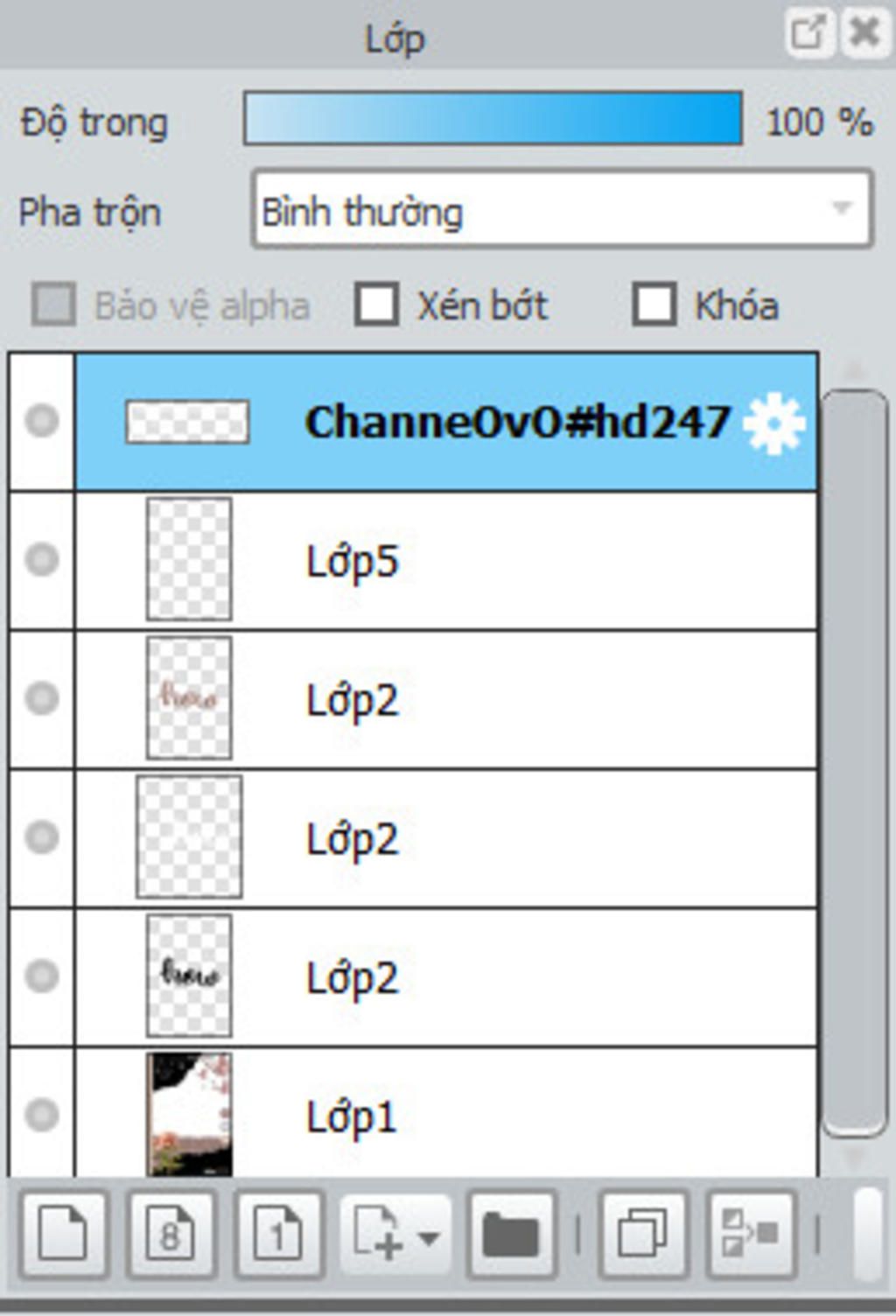Add a new color layer
The height and width of the screenshot is (1316, 896).
[x=64, y=1234]
